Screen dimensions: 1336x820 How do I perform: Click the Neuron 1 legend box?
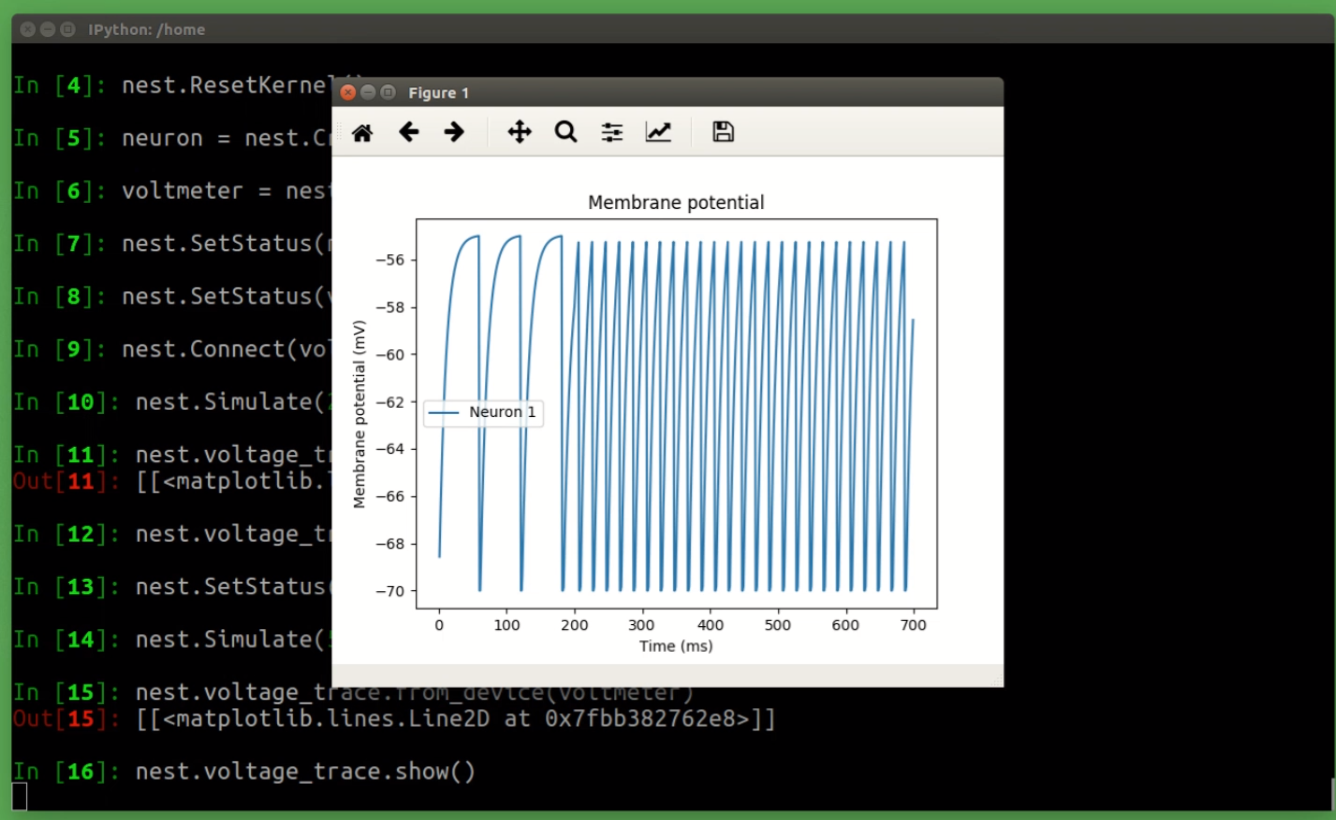[x=484, y=412]
